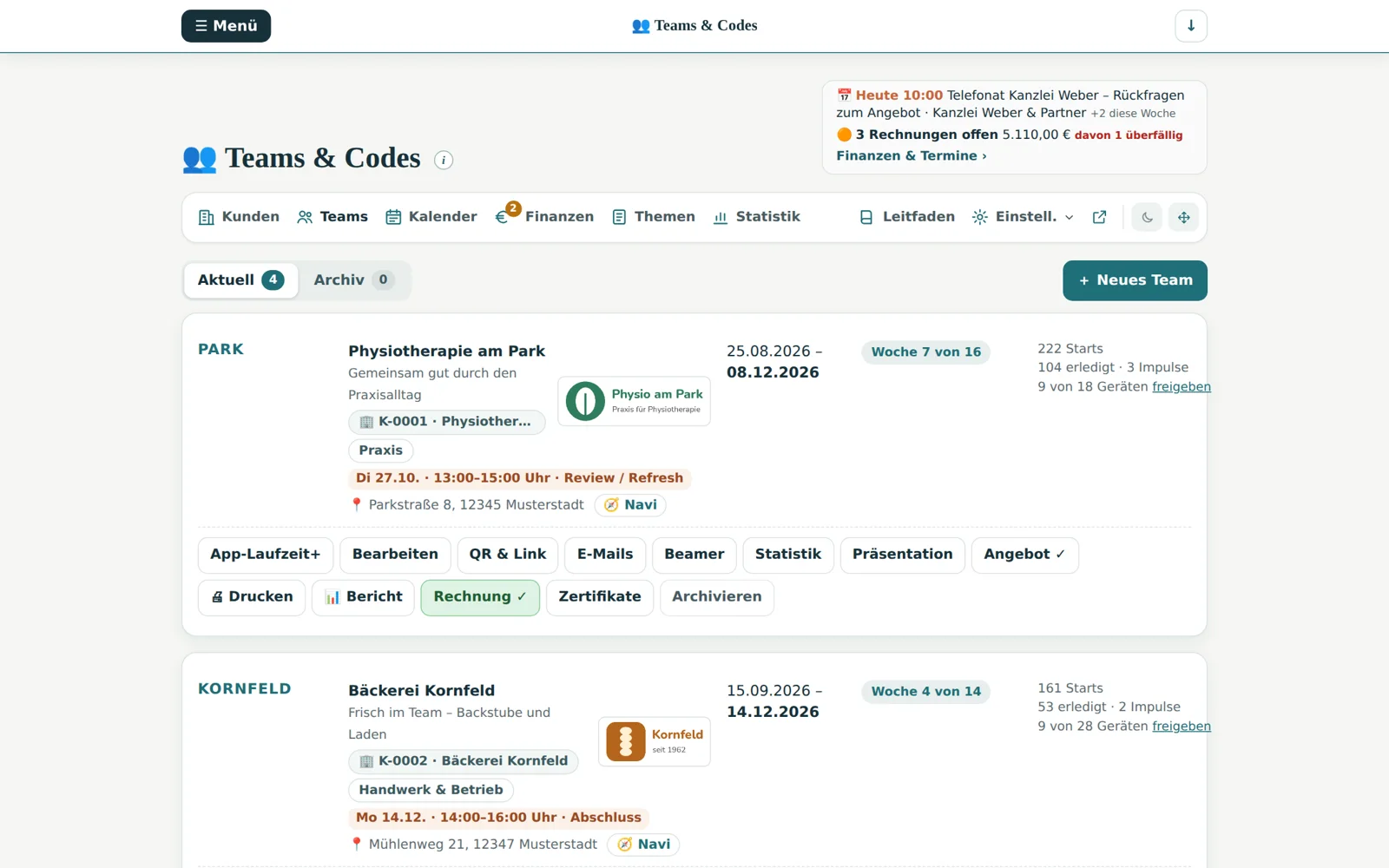The height and width of the screenshot is (868, 1389).
Task: Click the external link icon in the toolbar
Action: 1100,217
